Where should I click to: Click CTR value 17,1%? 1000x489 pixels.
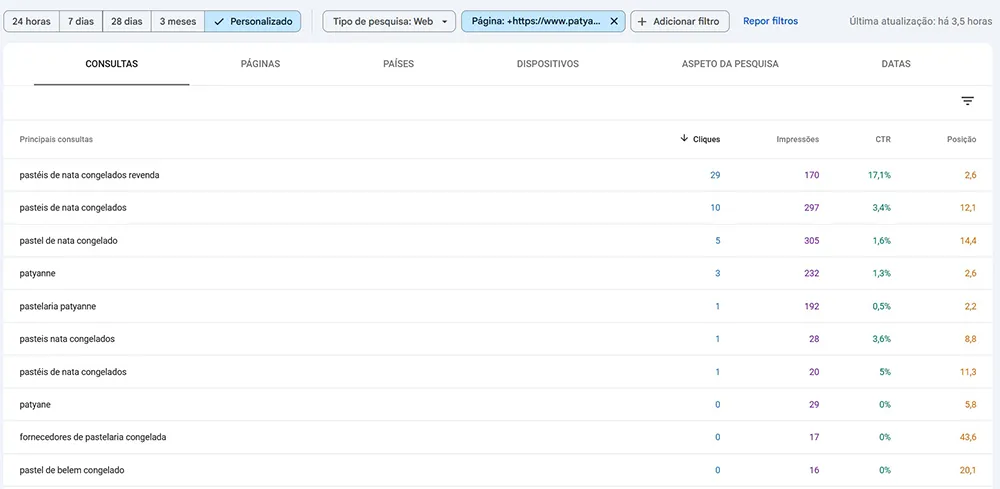(879, 175)
